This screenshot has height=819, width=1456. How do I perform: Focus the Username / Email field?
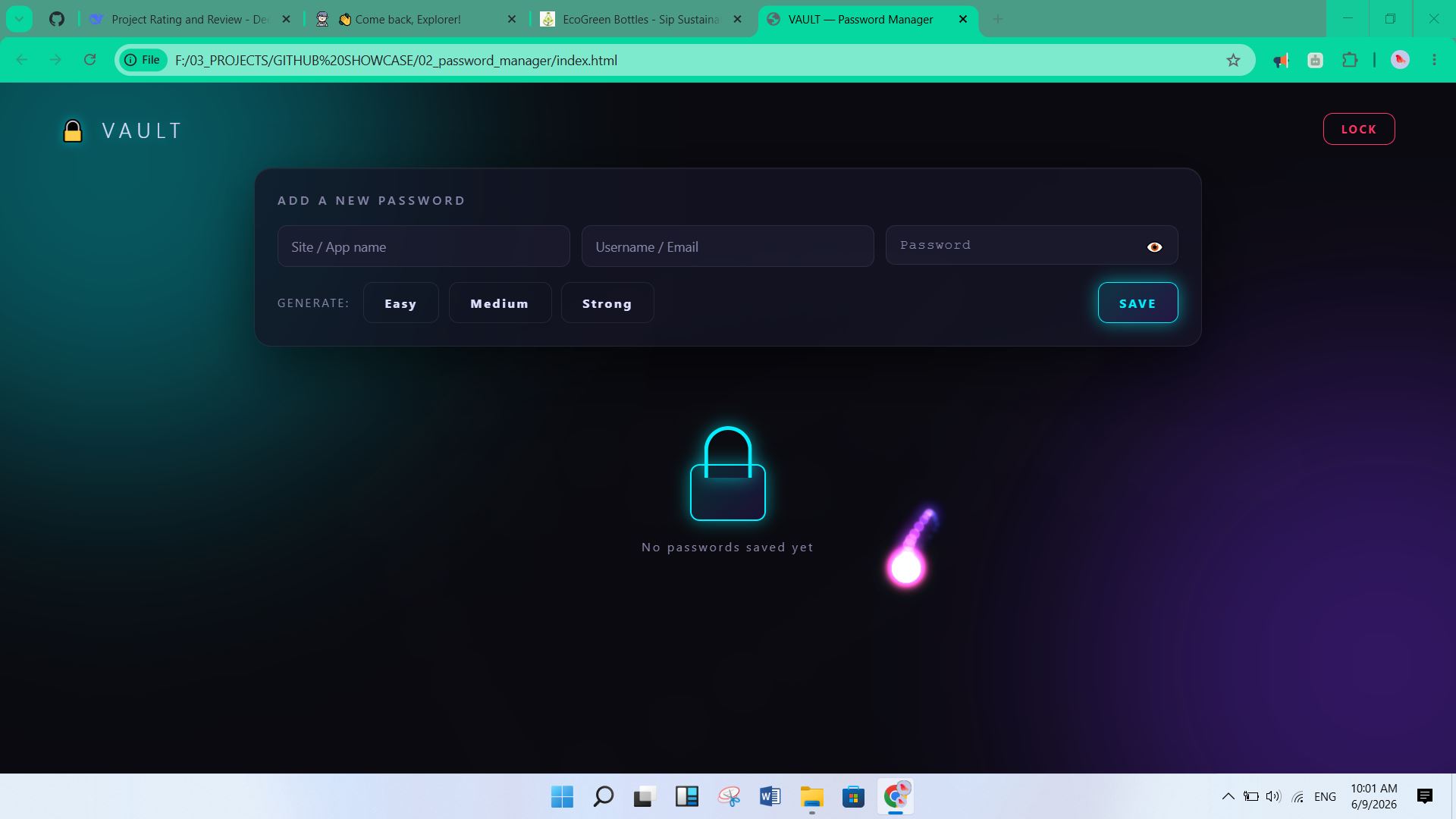(727, 246)
